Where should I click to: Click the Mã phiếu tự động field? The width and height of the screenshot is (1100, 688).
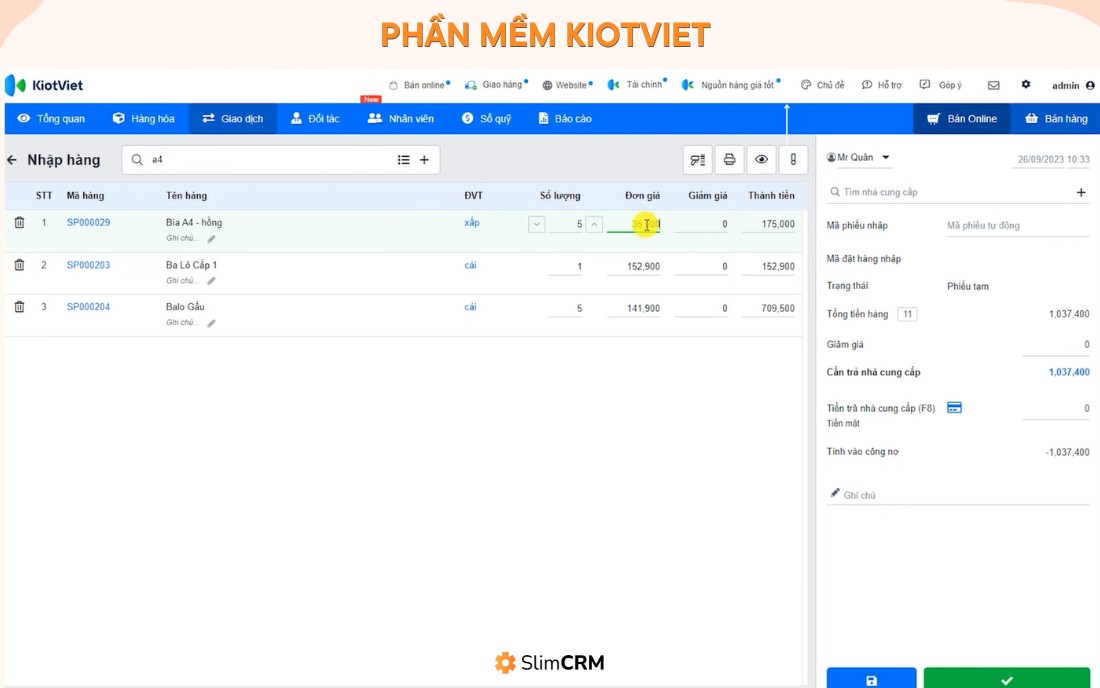pos(1017,226)
